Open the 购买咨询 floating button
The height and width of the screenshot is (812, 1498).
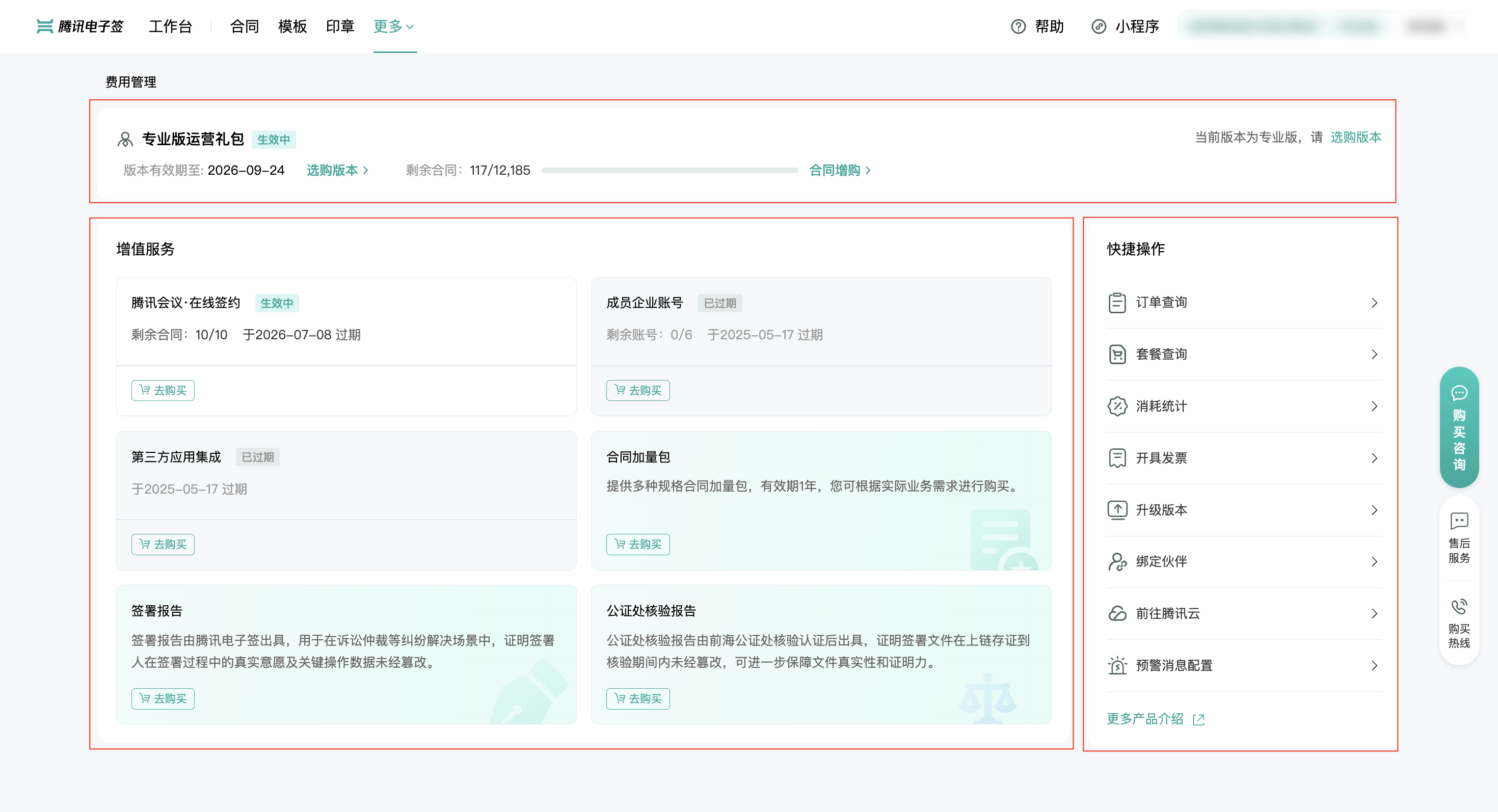1458,427
